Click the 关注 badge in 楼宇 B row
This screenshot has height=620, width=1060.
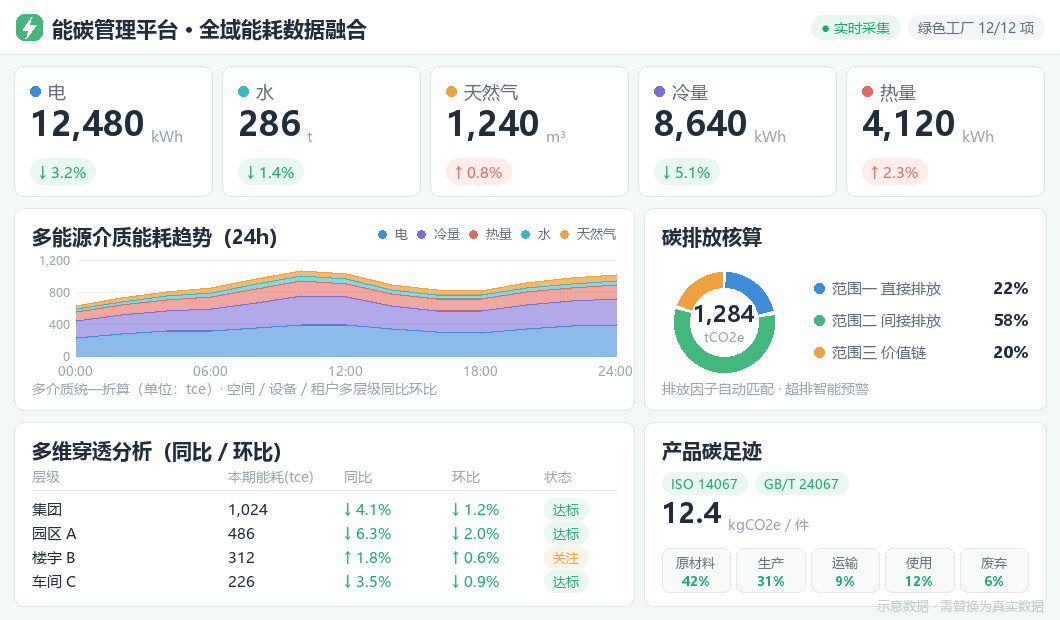pyautogui.click(x=566, y=558)
